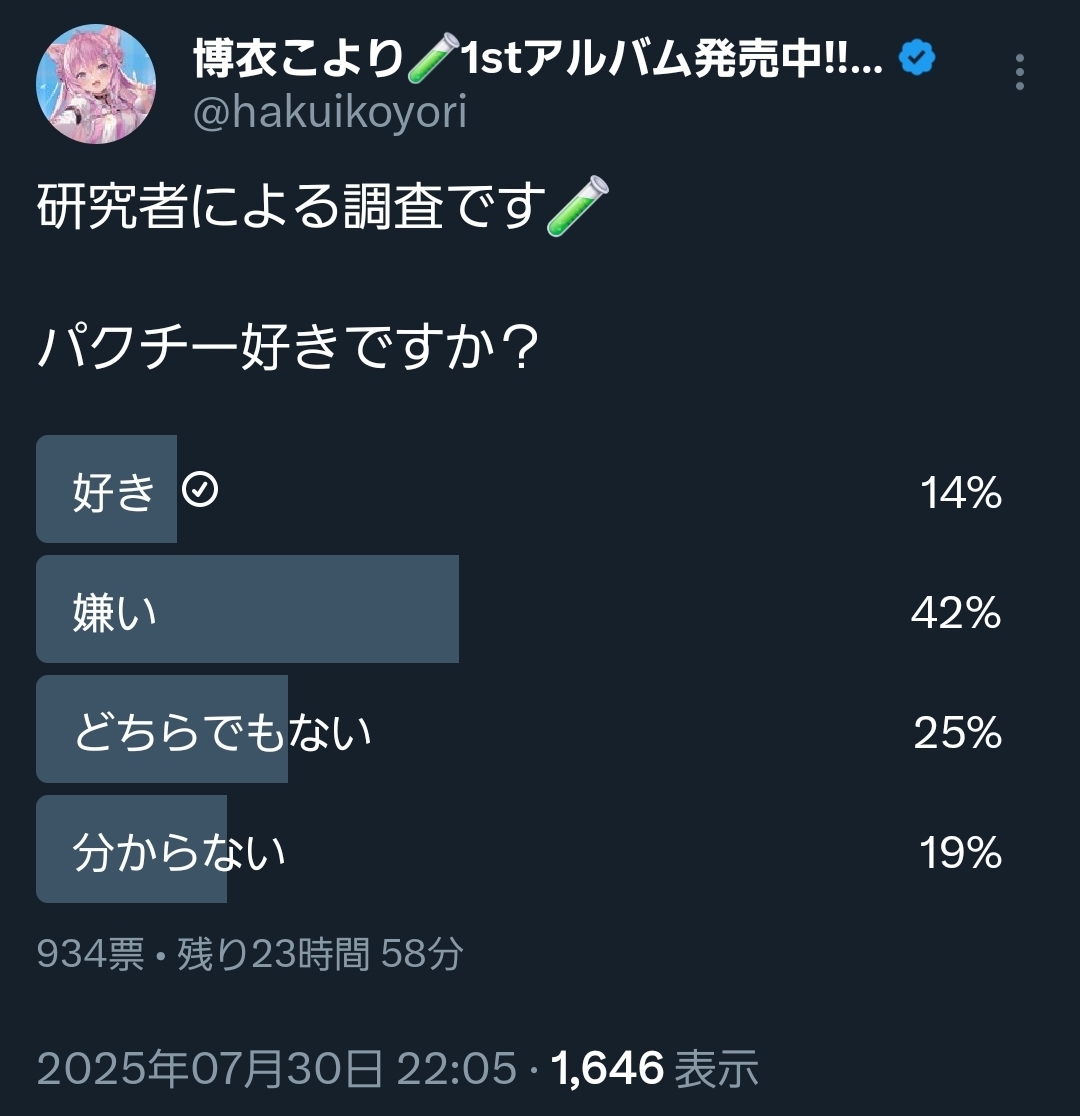This screenshot has width=1080, height=1116.
Task: Click the パクチー好きですか？ question text
Action: (288, 347)
